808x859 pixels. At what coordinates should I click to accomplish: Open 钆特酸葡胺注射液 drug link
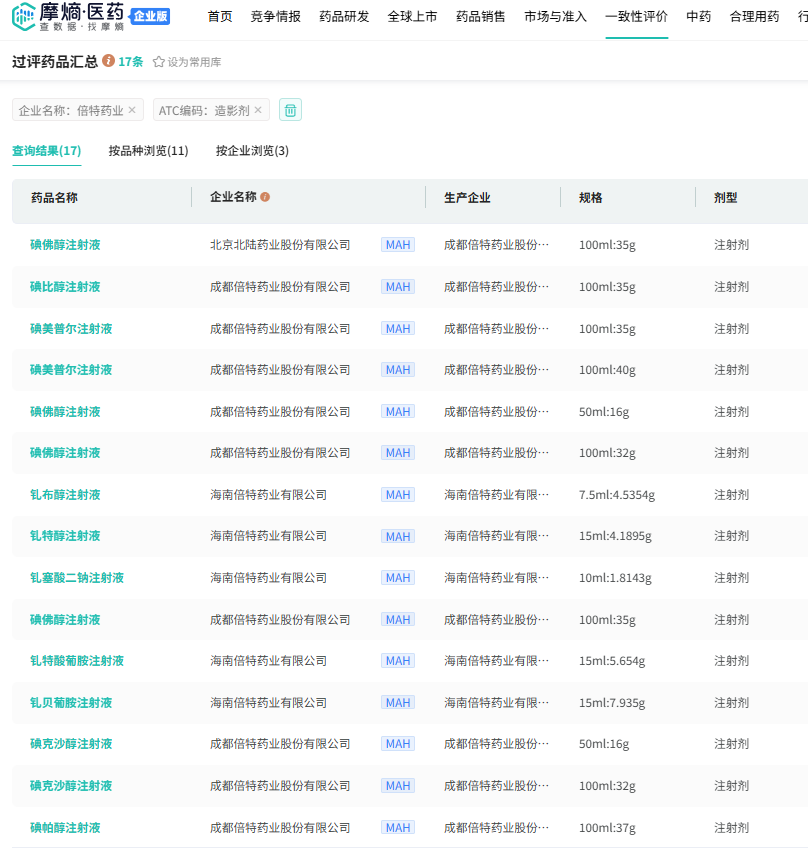pos(77,661)
